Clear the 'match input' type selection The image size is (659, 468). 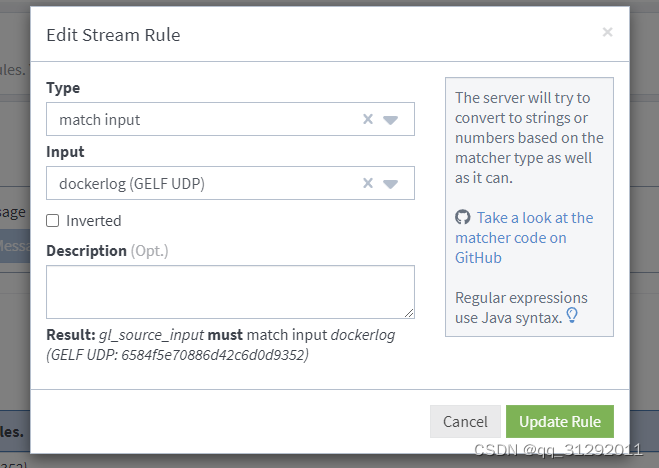367,120
